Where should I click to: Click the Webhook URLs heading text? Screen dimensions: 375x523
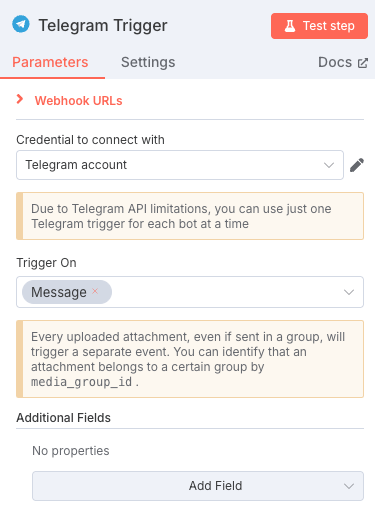(x=78, y=101)
